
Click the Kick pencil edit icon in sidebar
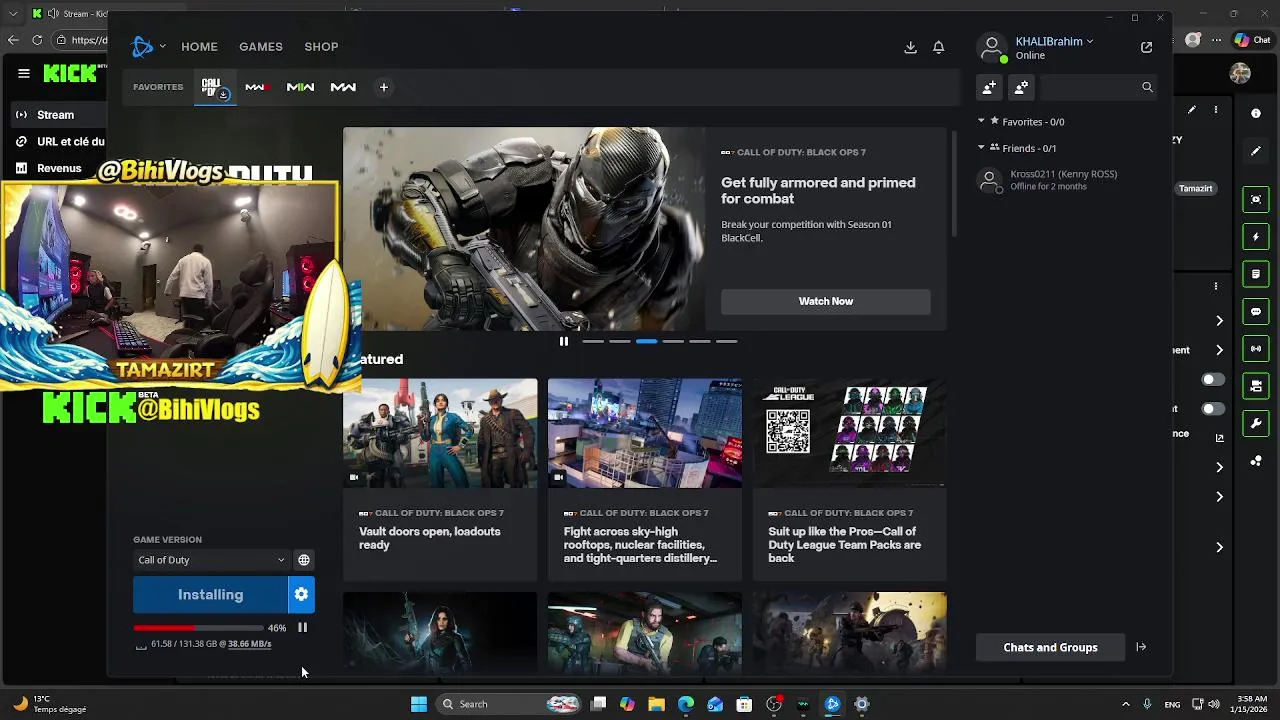coord(1256,151)
